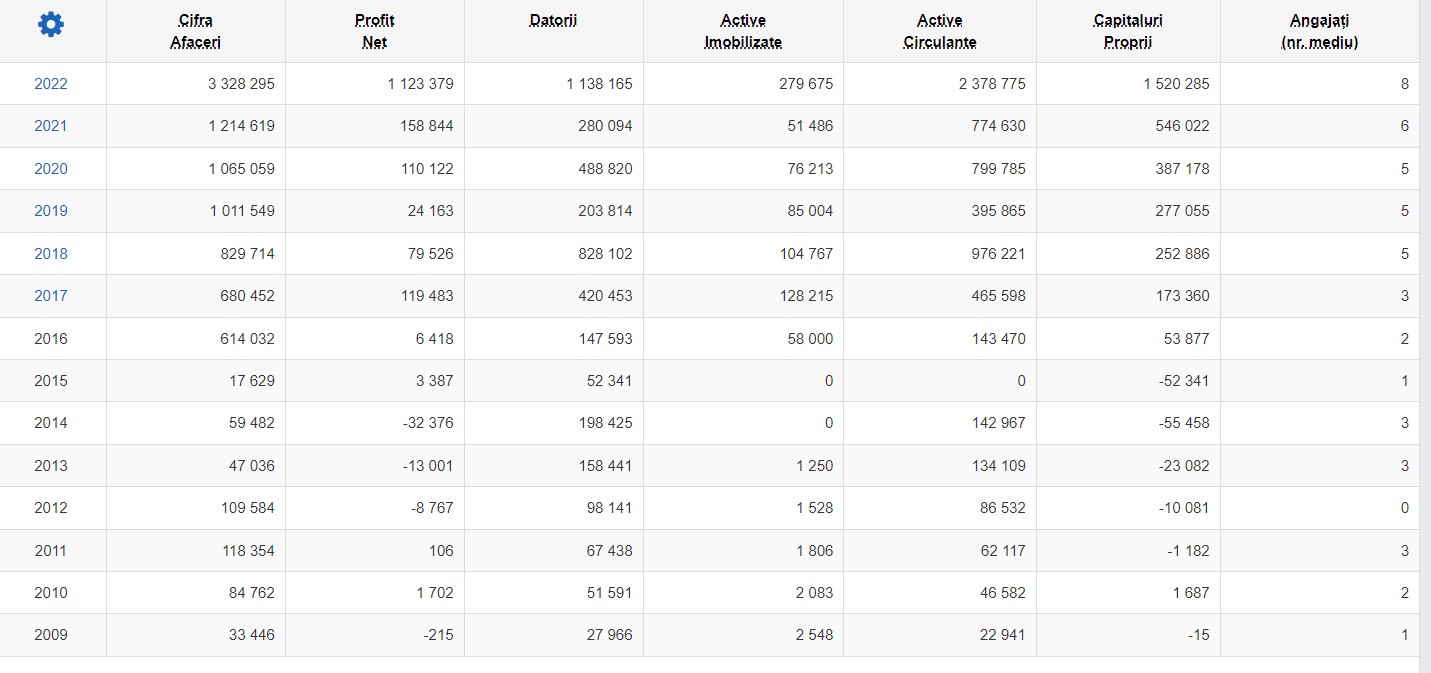Open the 2019 year link

[51, 211]
